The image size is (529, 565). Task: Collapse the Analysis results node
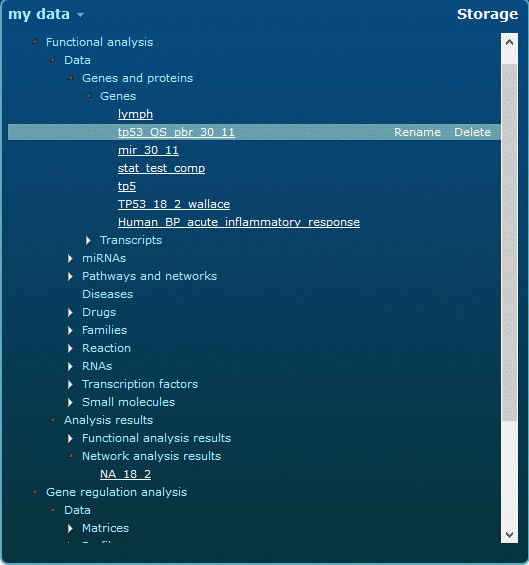[53, 420]
